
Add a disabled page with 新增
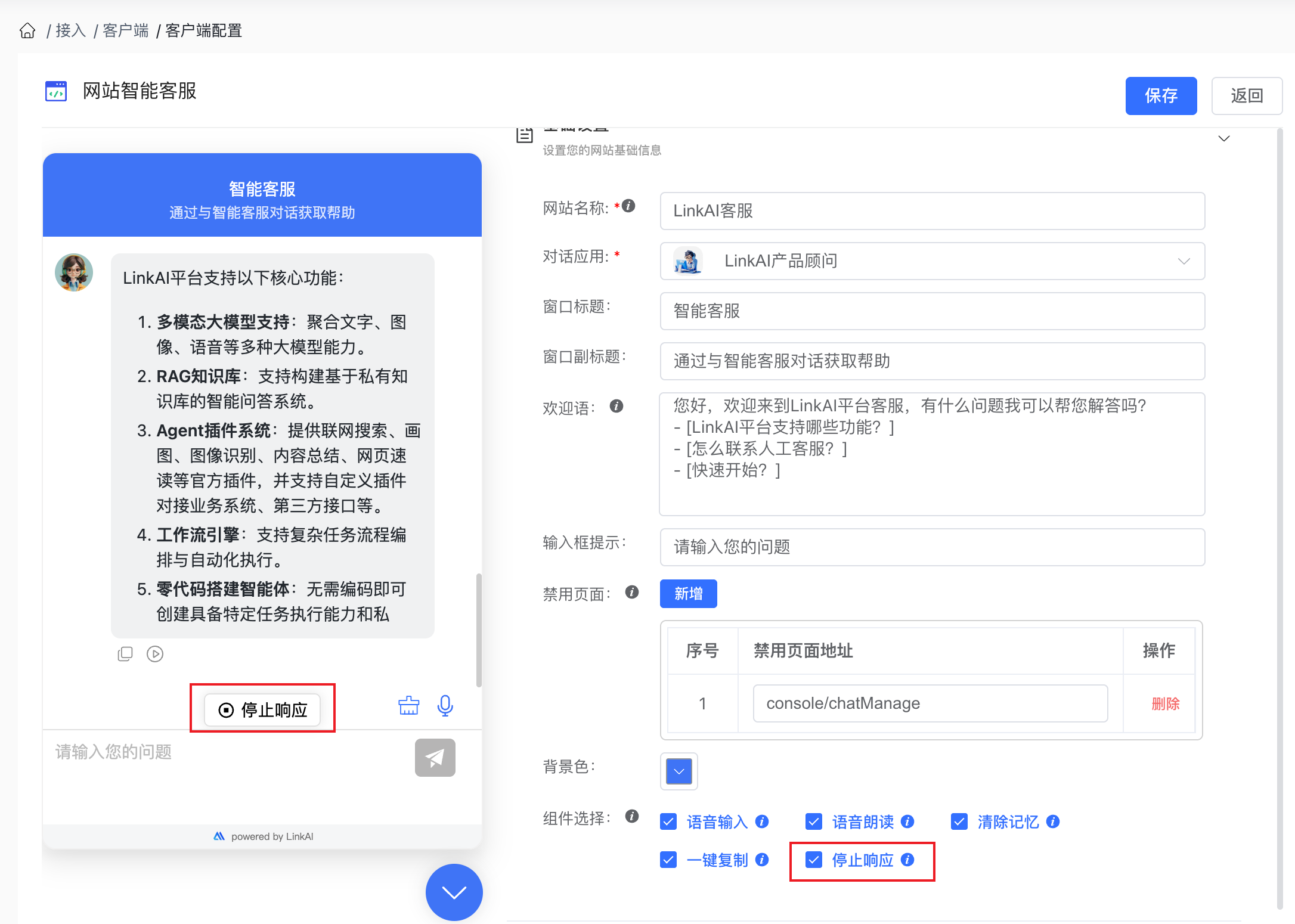(689, 594)
